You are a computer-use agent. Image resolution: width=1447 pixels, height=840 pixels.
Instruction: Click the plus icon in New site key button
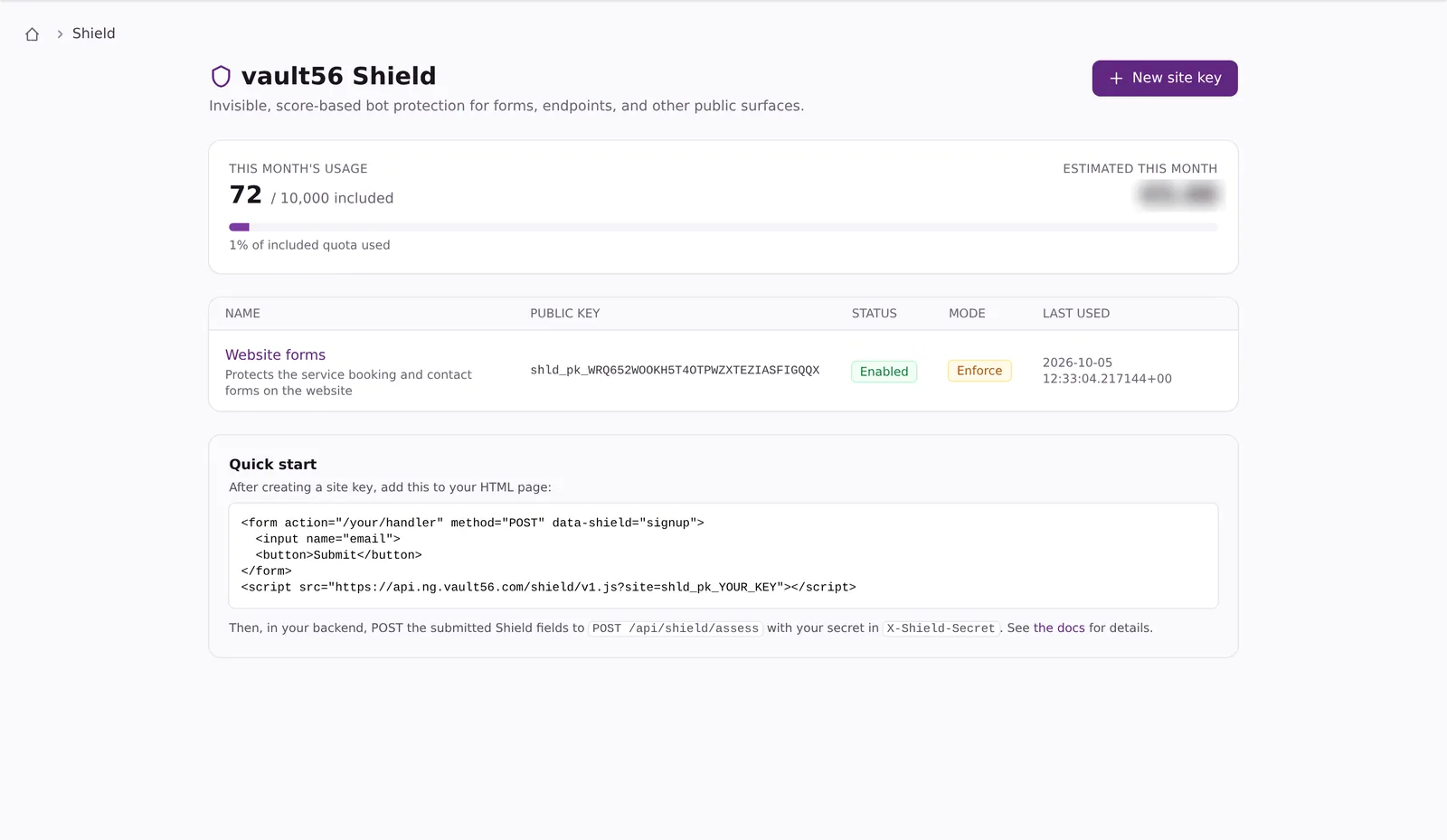coord(1116,79)
